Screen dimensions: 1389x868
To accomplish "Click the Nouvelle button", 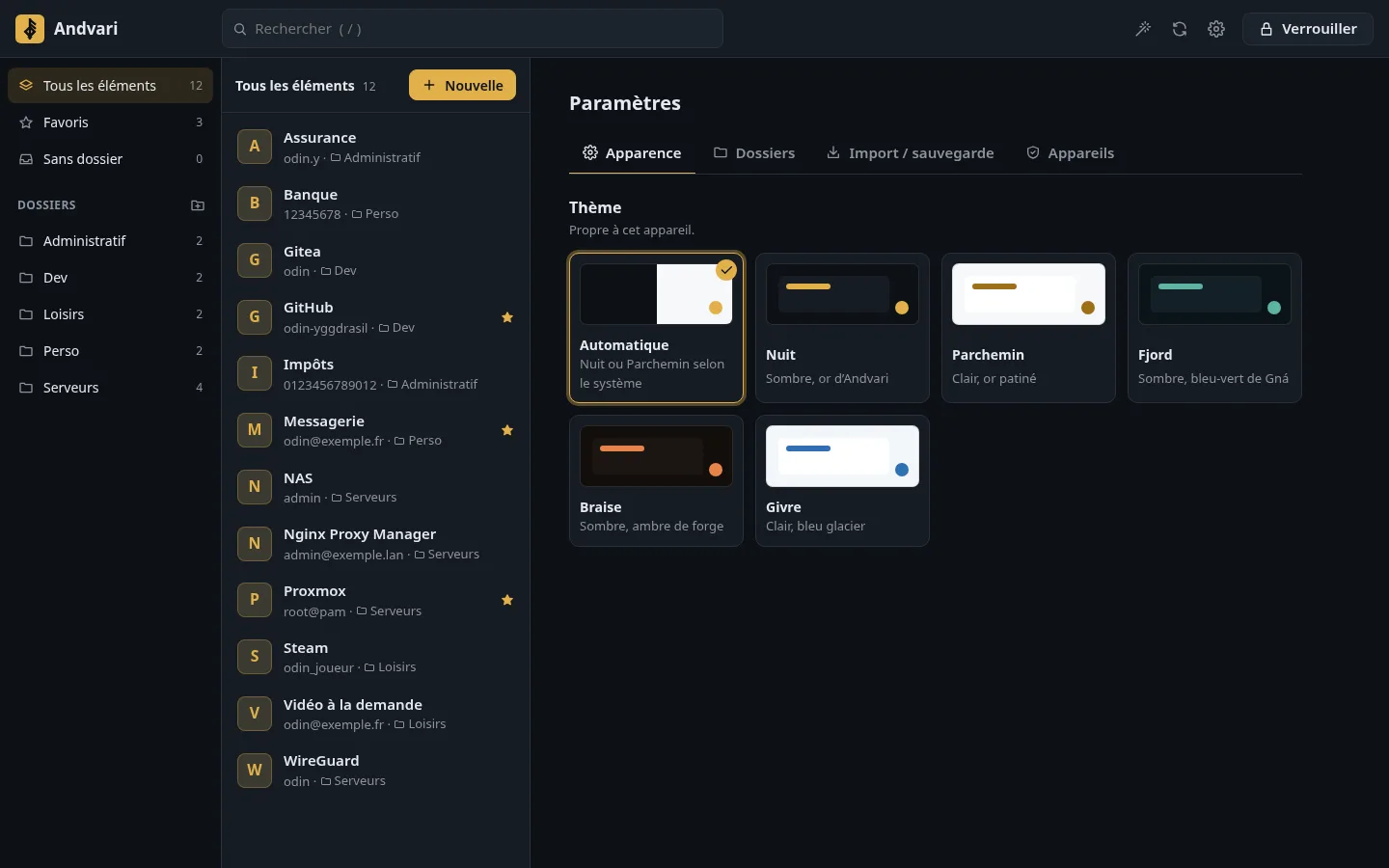I will 462,85.
